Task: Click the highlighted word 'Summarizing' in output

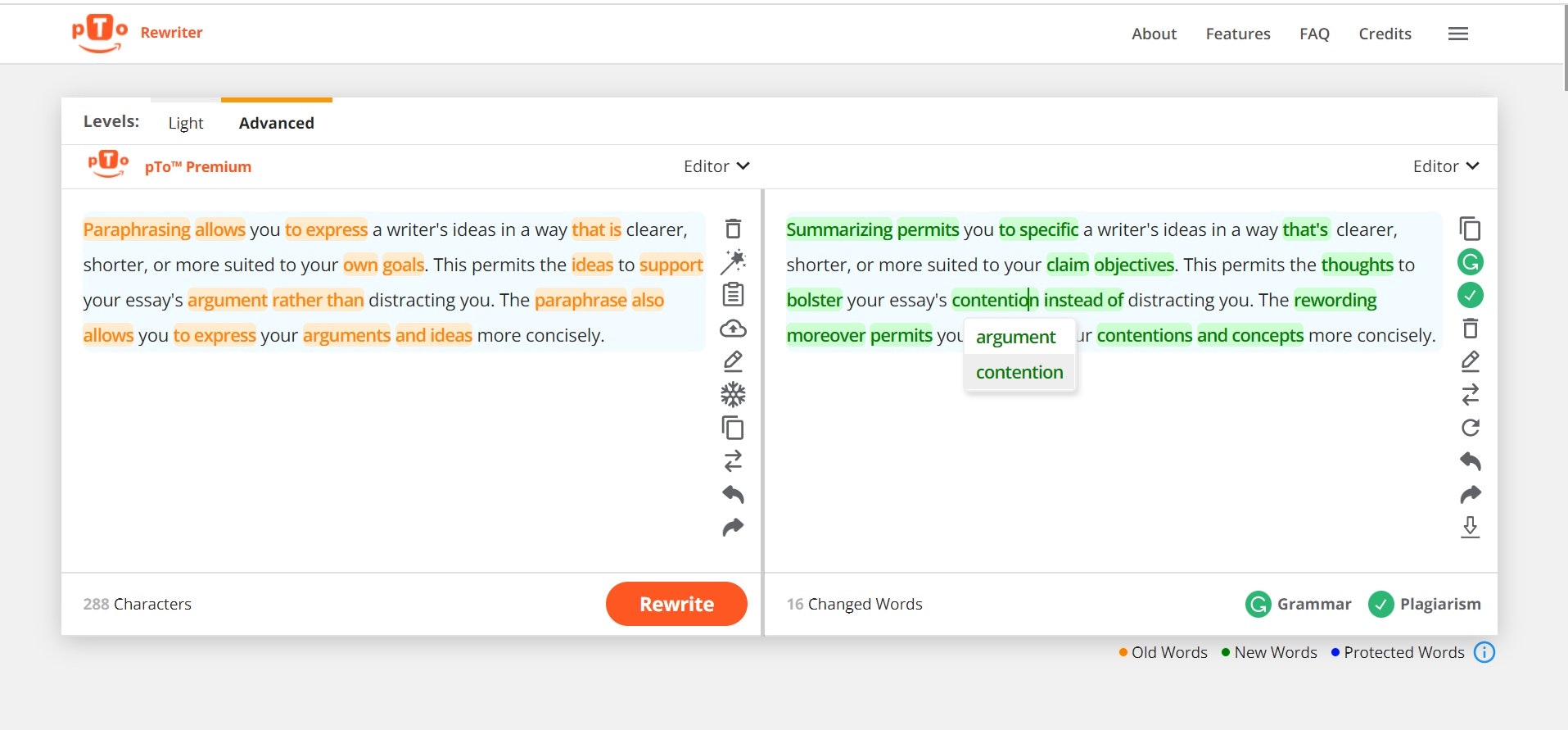Action: click(839, 229)
